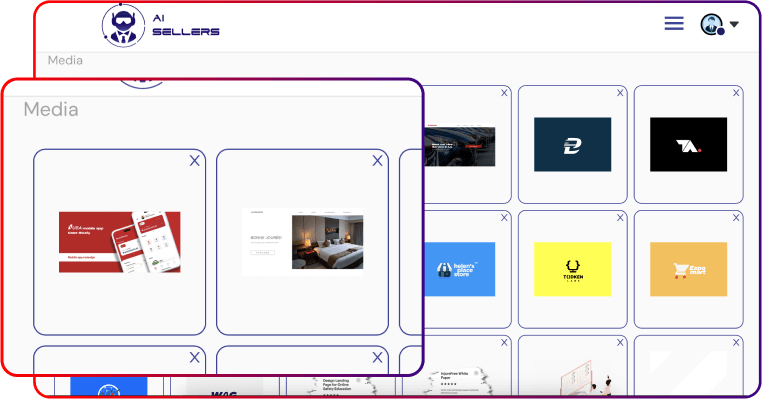Open the orange Expo Mart logo thumbnail
Image resolution: width=762 pixels, height=399 pixels.
[689, 269]
